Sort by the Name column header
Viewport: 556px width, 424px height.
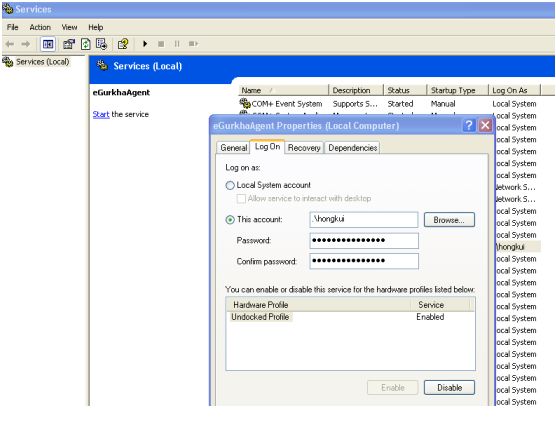pyautogui.click(x=283, y=90)
